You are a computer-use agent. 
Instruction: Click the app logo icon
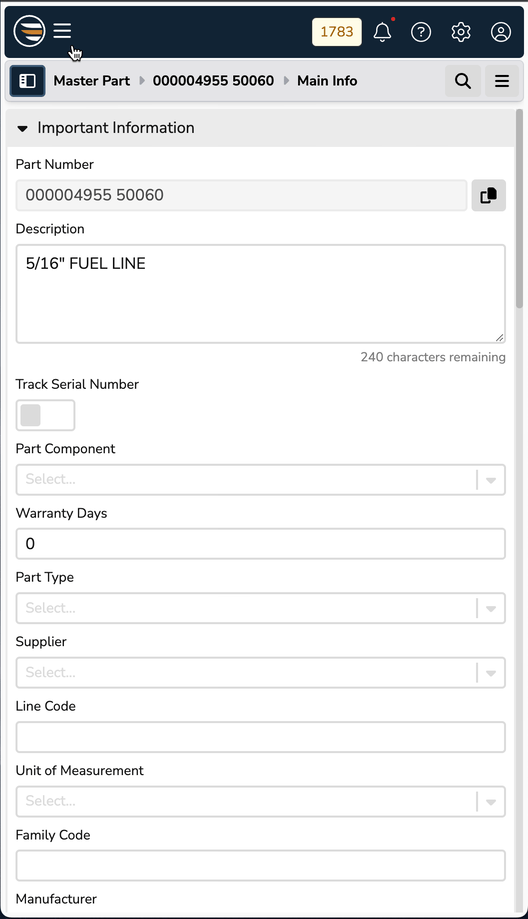pyautogui.click(x=29, y=30)
